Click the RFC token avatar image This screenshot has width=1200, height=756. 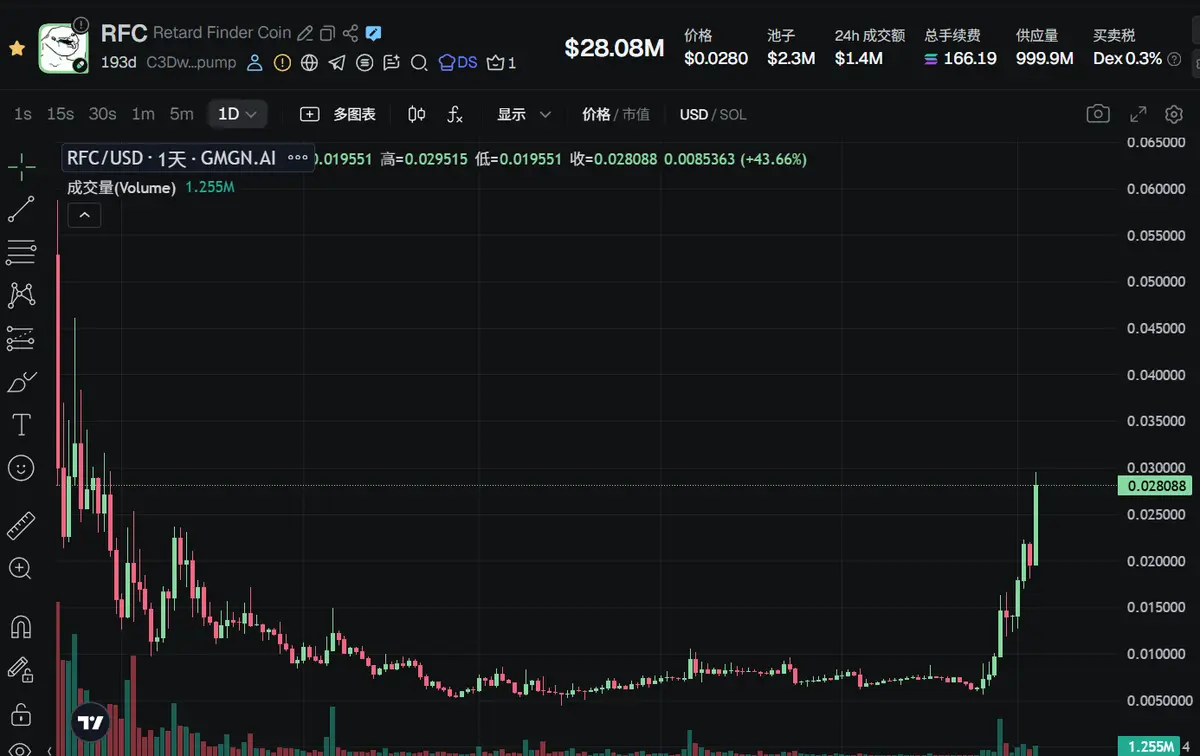62,48
